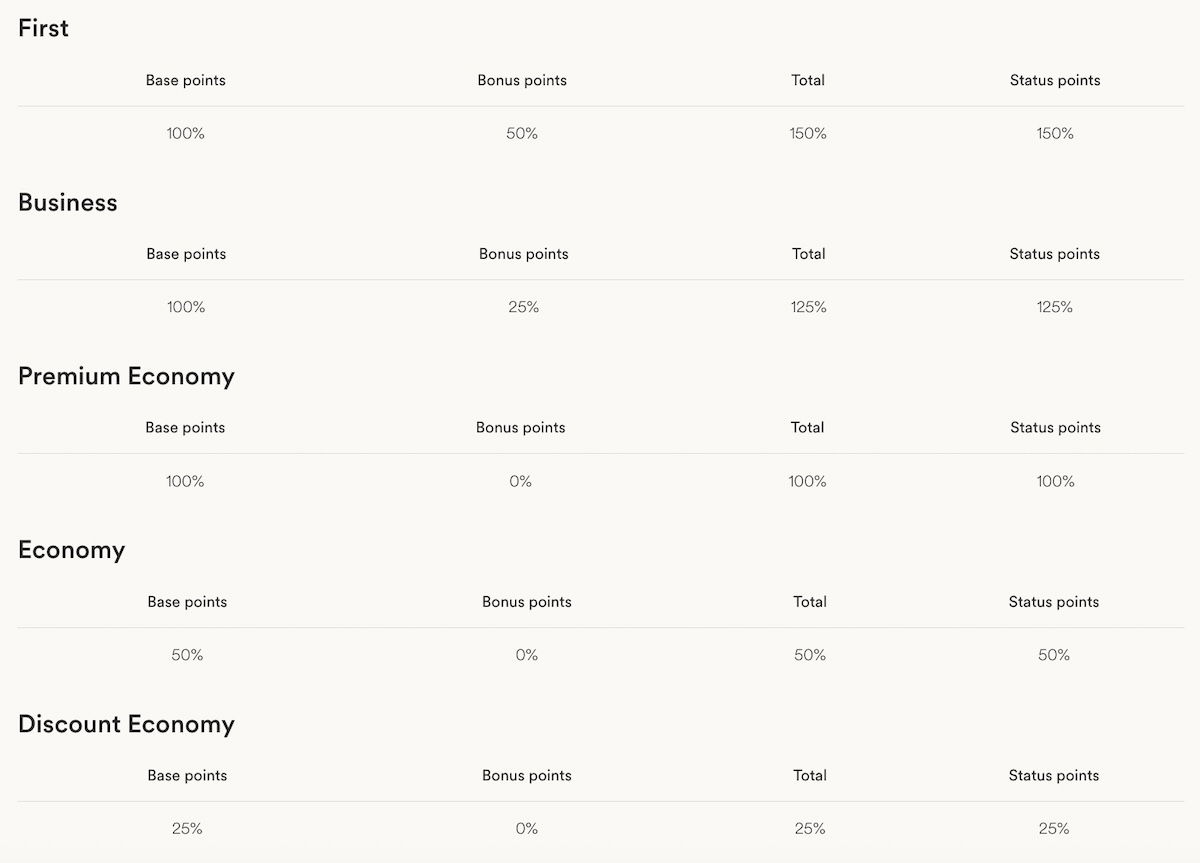Click the 125% status points in Business
The height and width of the screenshot is (863, 1200).
[1055, 307]
